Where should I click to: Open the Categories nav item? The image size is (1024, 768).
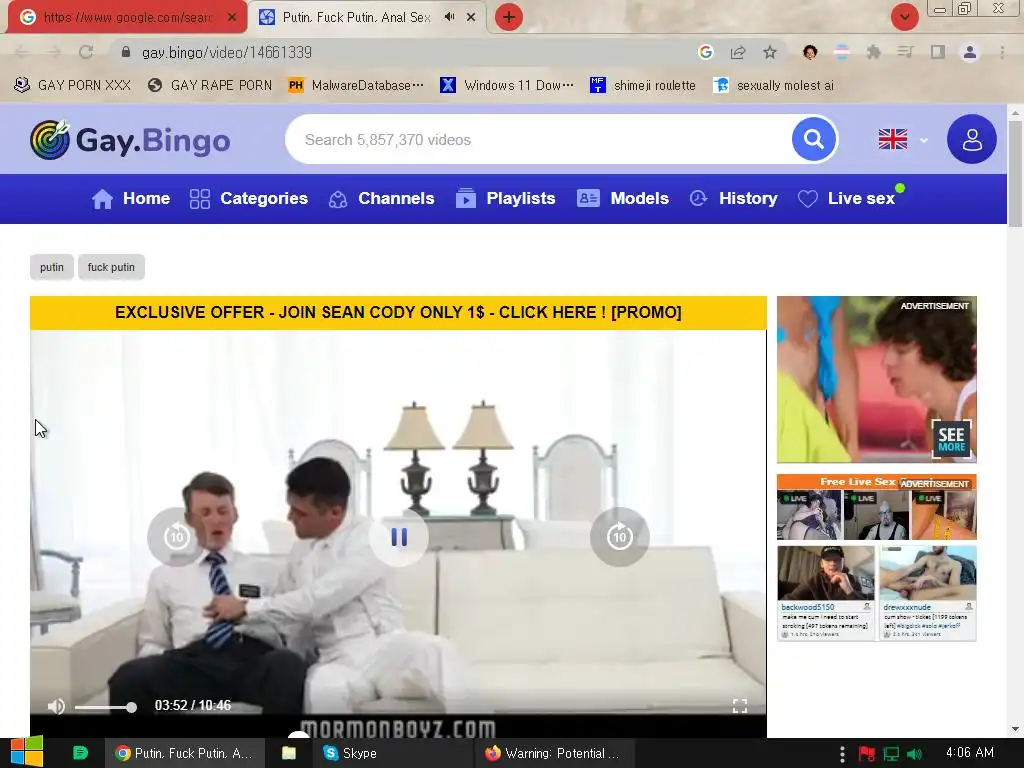coord(248,199)
